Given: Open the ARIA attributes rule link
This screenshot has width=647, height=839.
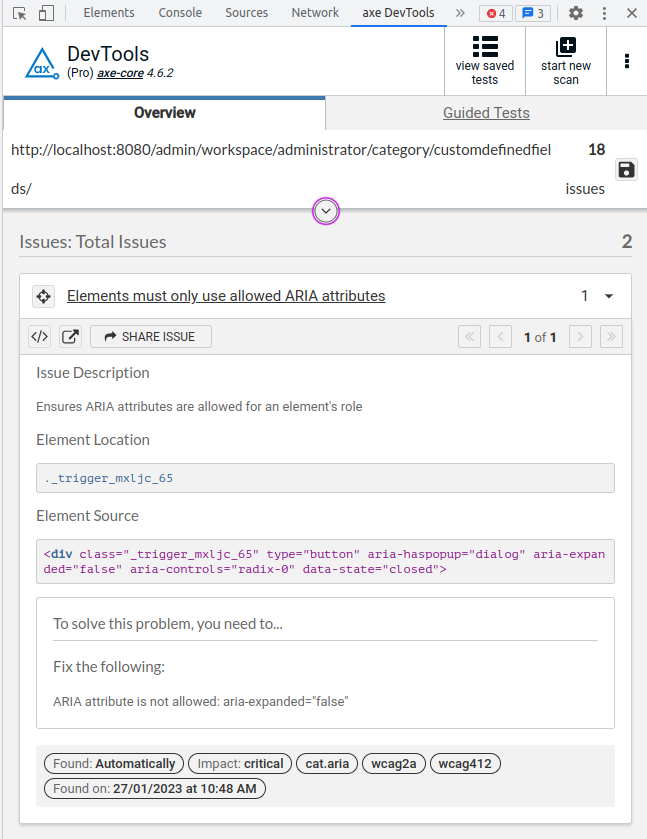Looking at the screenshot, I should (226, 296).
